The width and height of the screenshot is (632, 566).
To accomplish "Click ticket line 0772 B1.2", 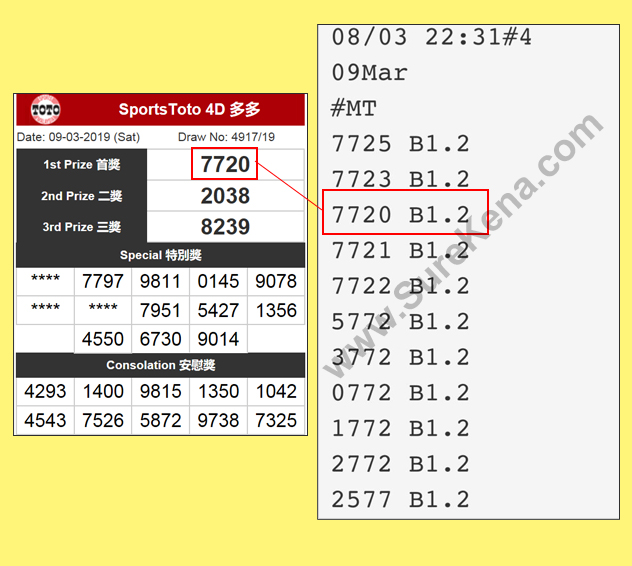I will click(401, 393).
